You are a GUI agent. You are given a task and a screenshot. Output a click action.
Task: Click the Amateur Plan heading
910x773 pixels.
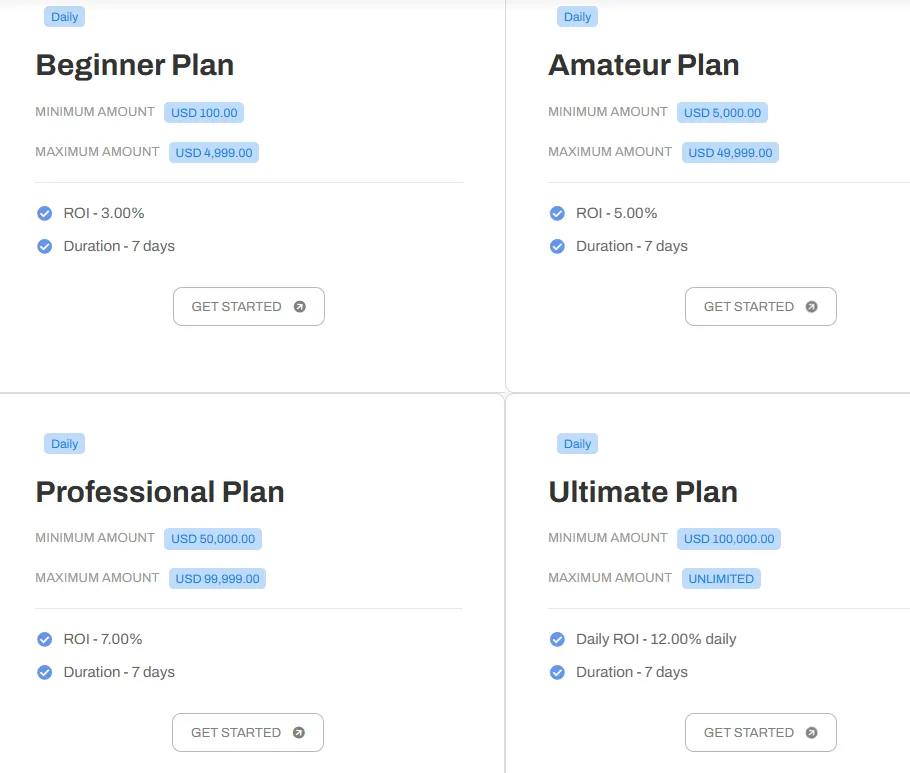coord(643,66)
